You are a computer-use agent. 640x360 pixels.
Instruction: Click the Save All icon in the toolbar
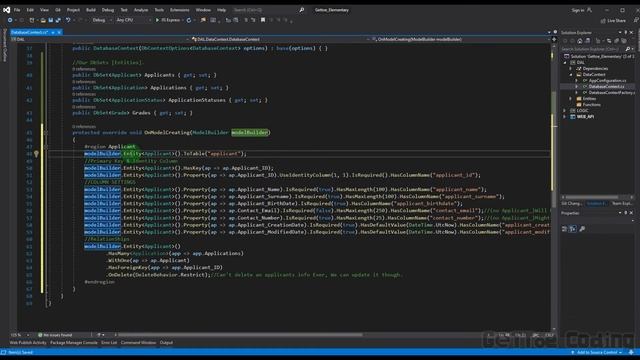[58, 20]
